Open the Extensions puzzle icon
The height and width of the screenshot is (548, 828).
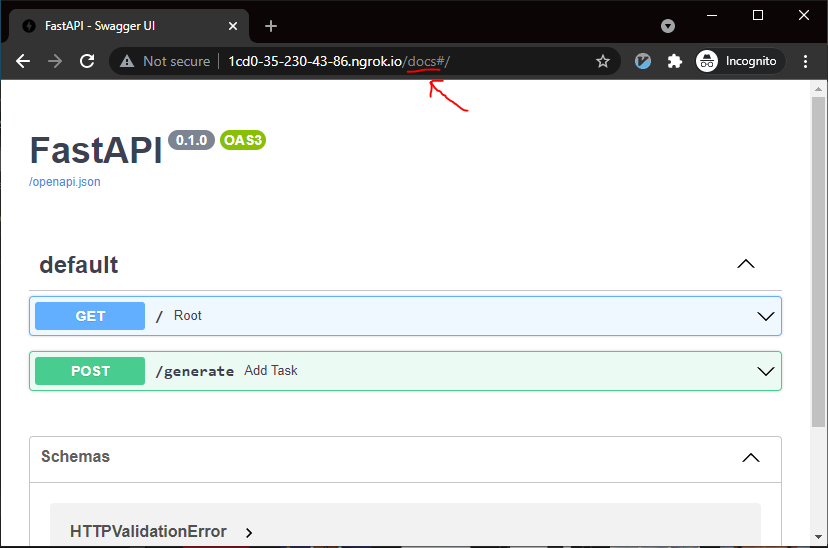point(674,61)
